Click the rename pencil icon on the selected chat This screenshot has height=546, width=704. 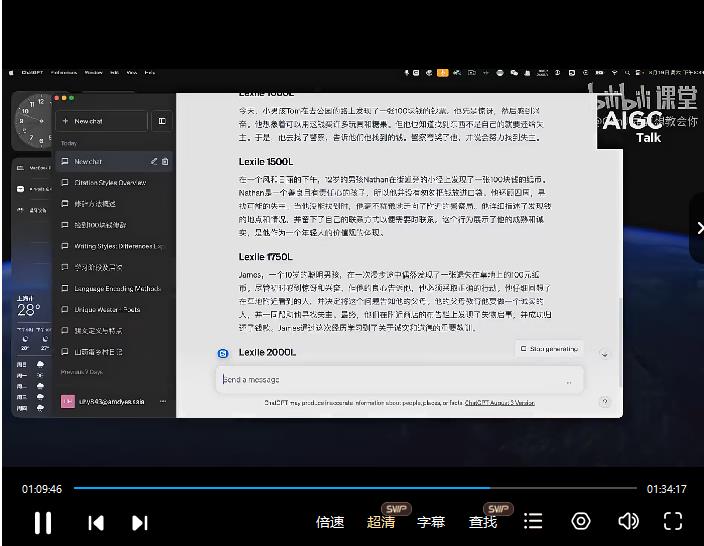click(154, 161)
